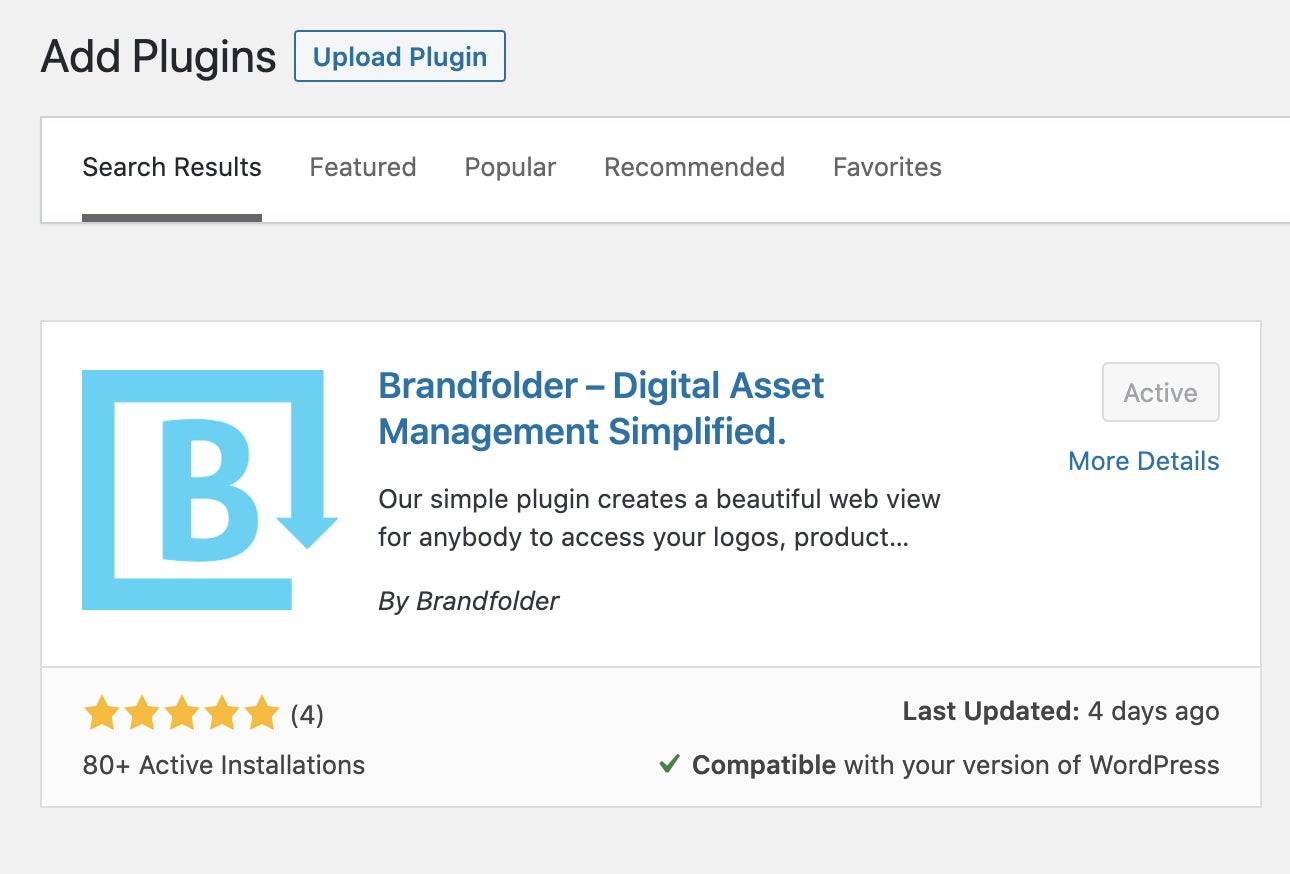Click the 'Last Updated: 4 days ago' text
Image resolution: width=1290 pixels, height=874 pixels.
coord(1061,712)
